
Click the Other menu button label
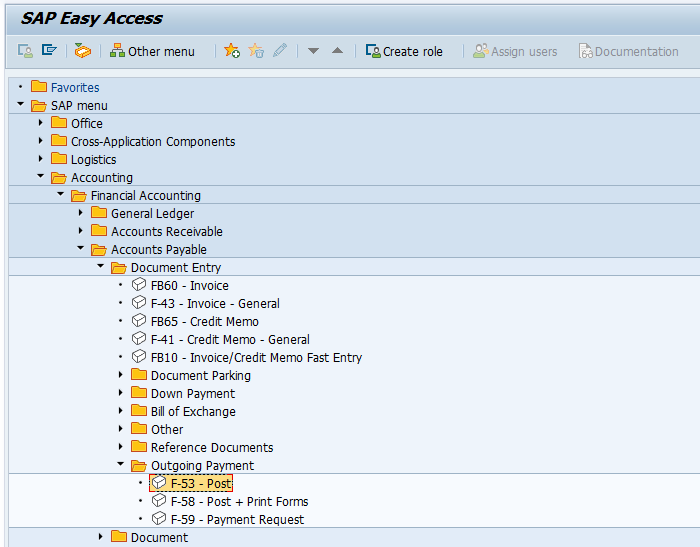coord(161,52)
